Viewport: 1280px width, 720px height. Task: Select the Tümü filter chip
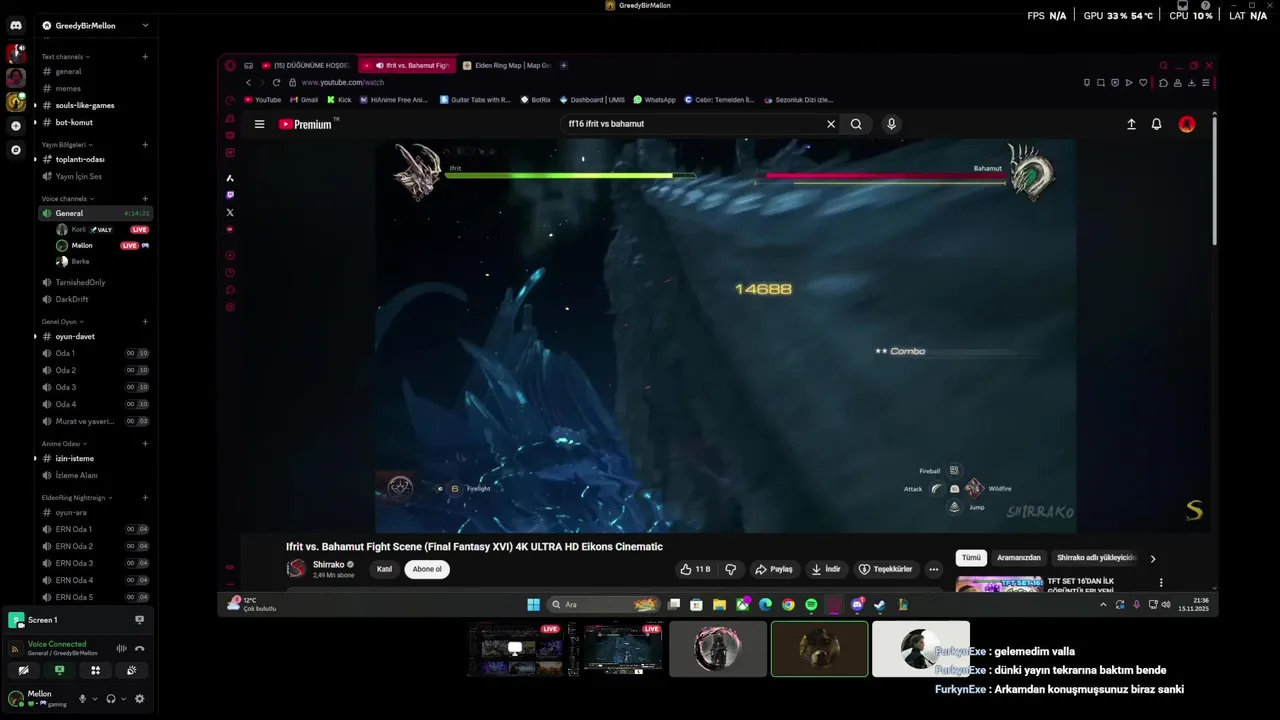click(x=971, y=558)
